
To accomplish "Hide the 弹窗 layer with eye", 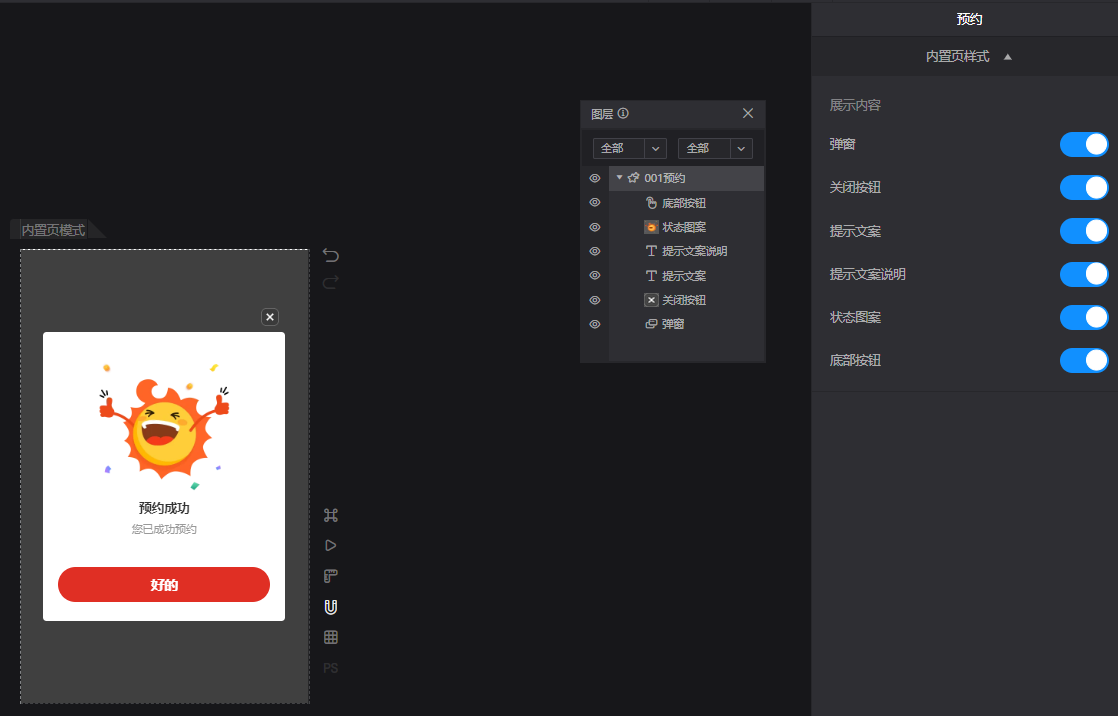I will (595, 324).
